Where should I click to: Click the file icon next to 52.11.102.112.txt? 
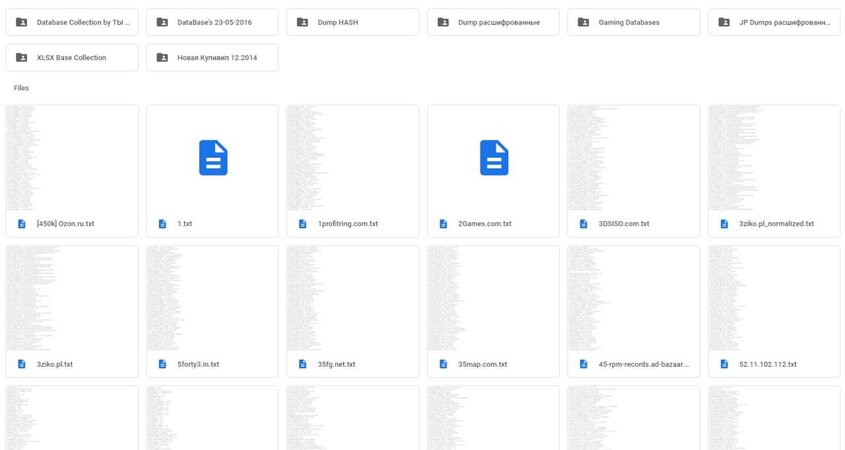point(724,364)
